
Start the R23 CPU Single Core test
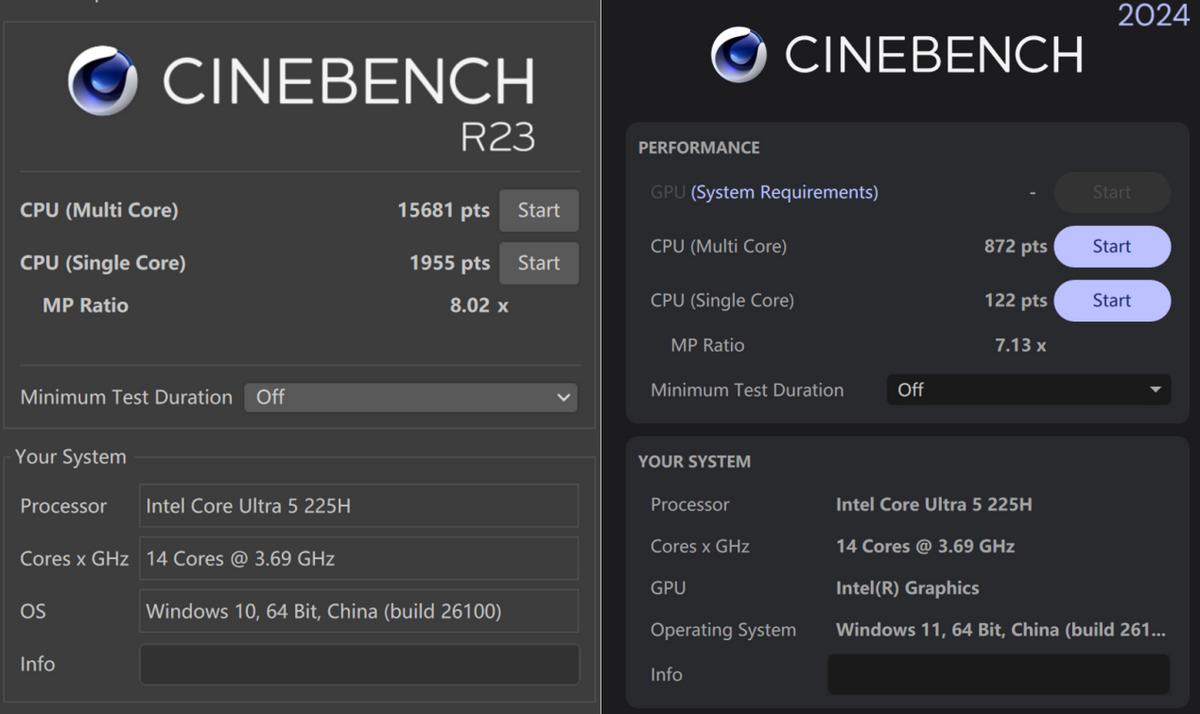pos(538,263)
